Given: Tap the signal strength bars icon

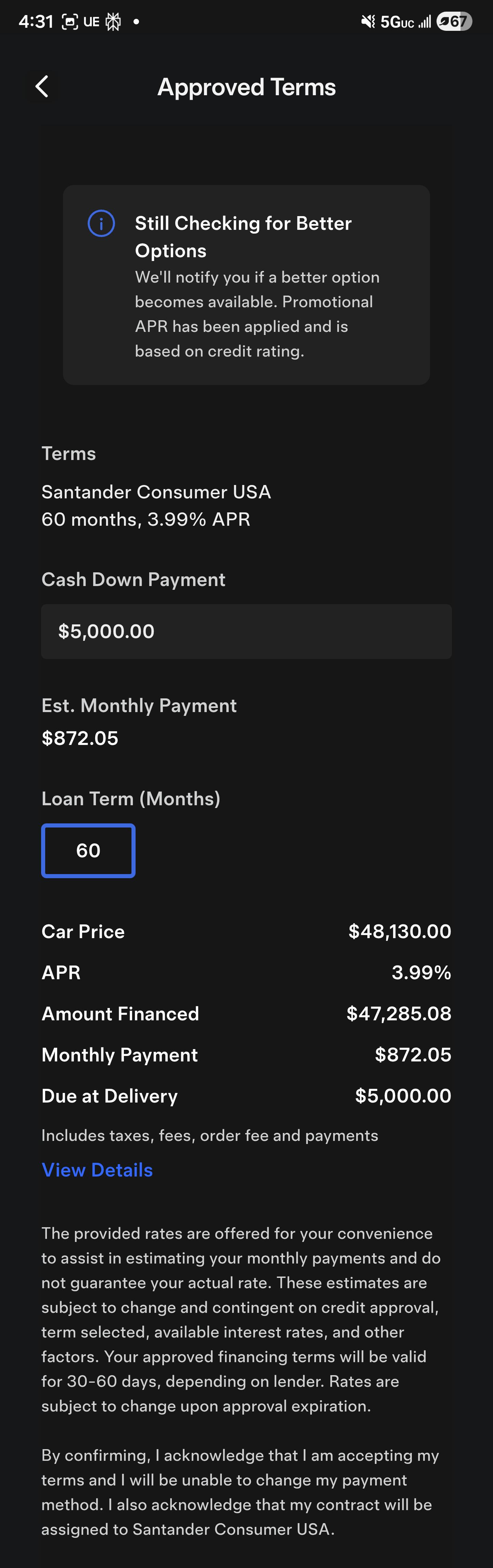Looking at the screenshot, I should point(425,22).
